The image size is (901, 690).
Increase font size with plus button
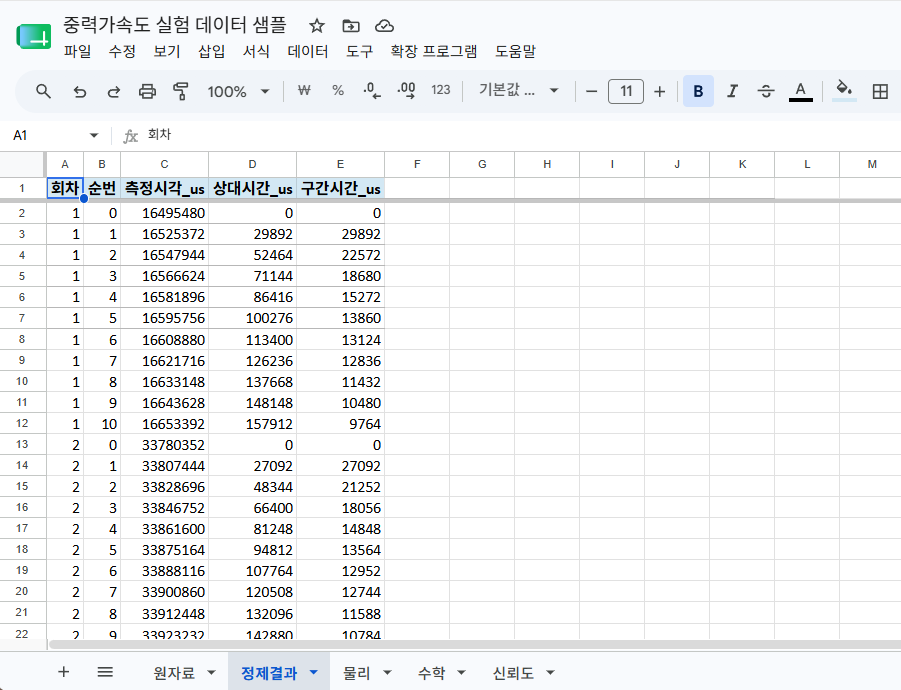coord(660,91)
